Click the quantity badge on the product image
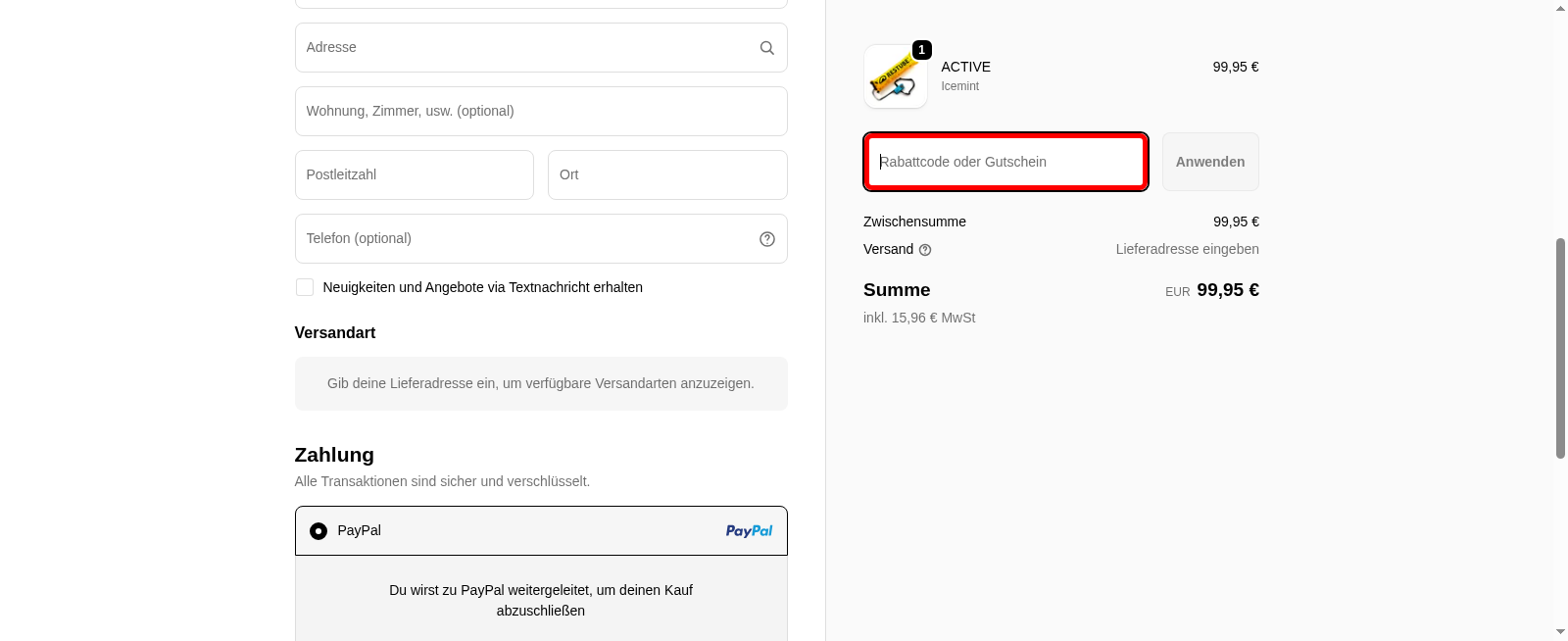This screenshot has width=1568, height=641. coord(921,49)
